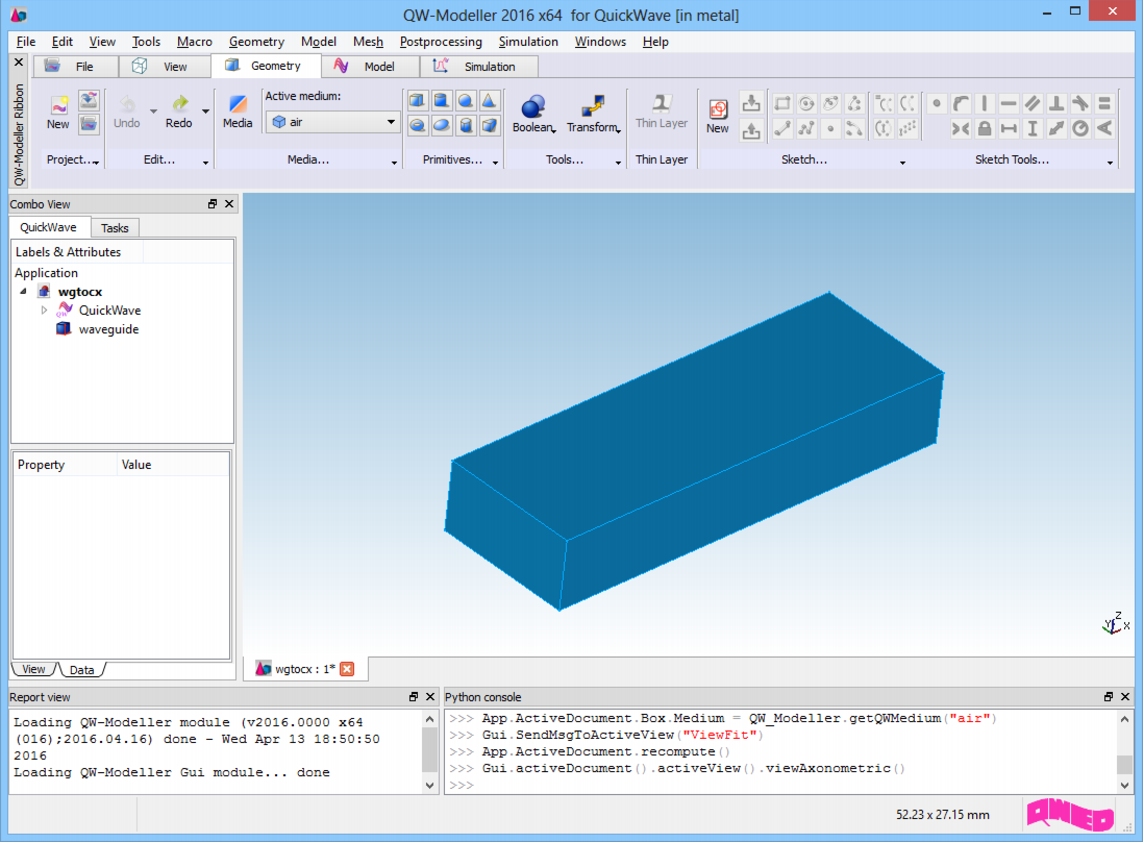
Task: Click the ellipse sketch tool icon
Action: point(830,104)
